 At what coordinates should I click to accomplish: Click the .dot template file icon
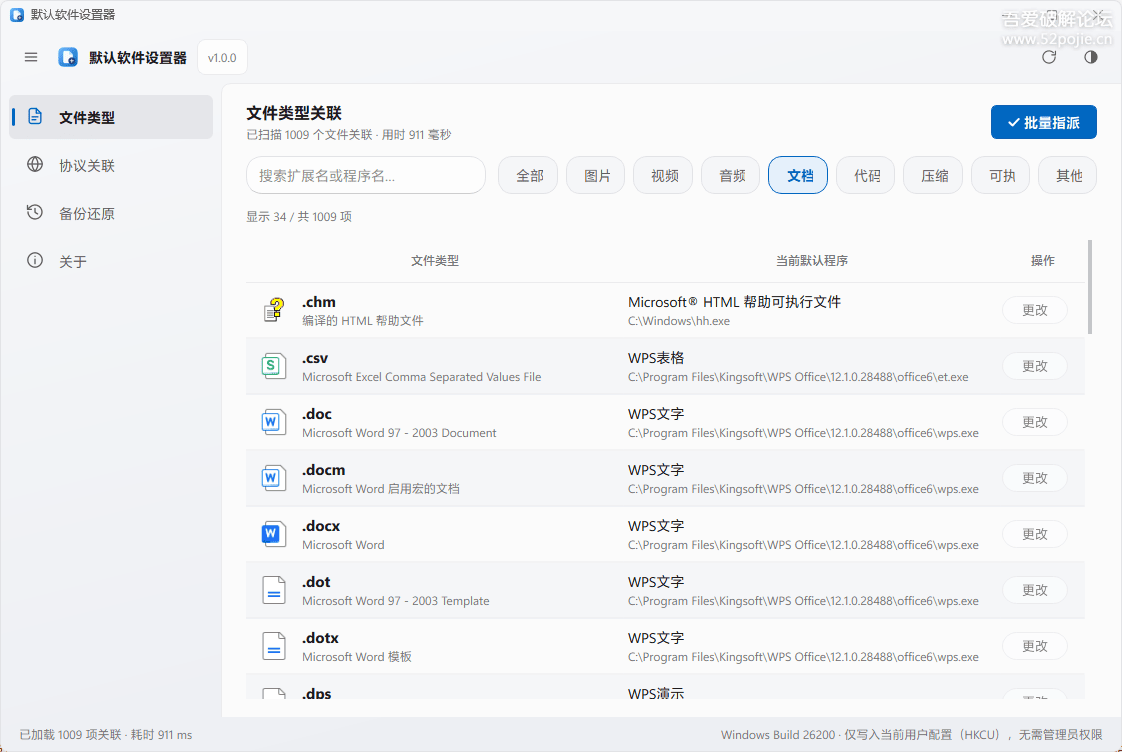coord(273,590)
